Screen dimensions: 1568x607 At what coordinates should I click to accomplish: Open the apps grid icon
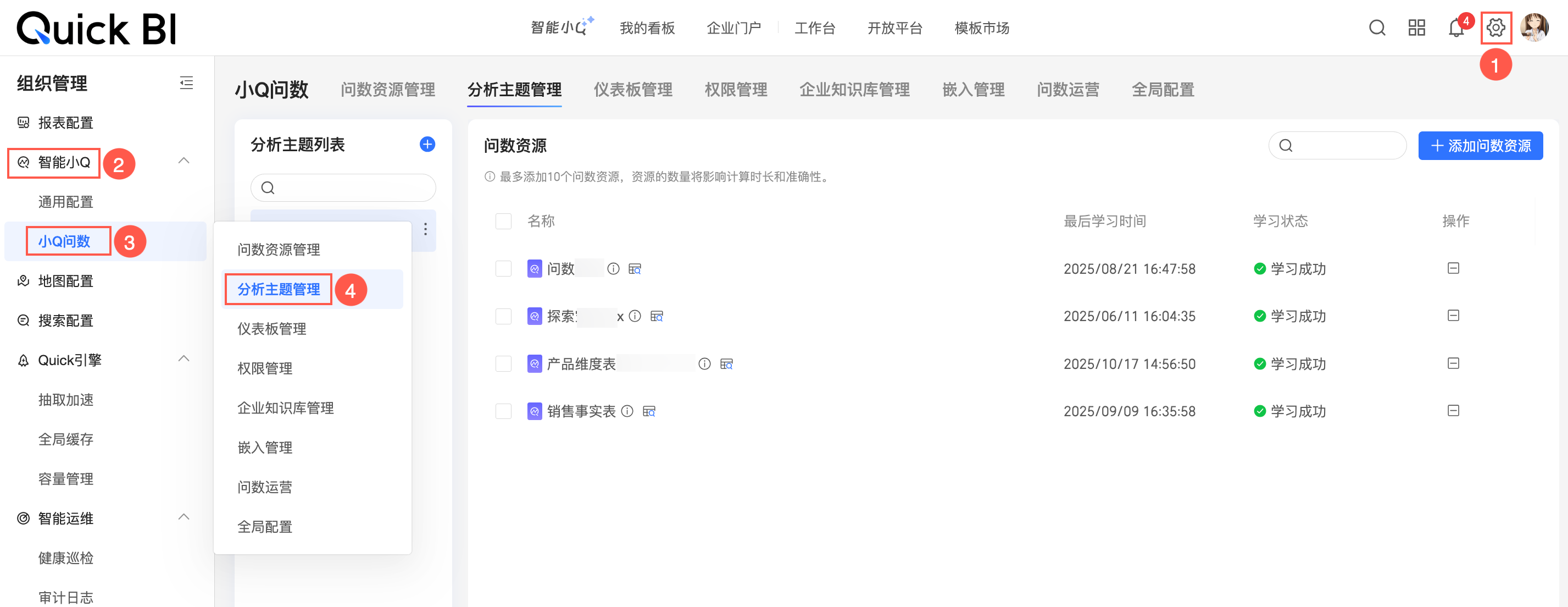coord(1416,28)
